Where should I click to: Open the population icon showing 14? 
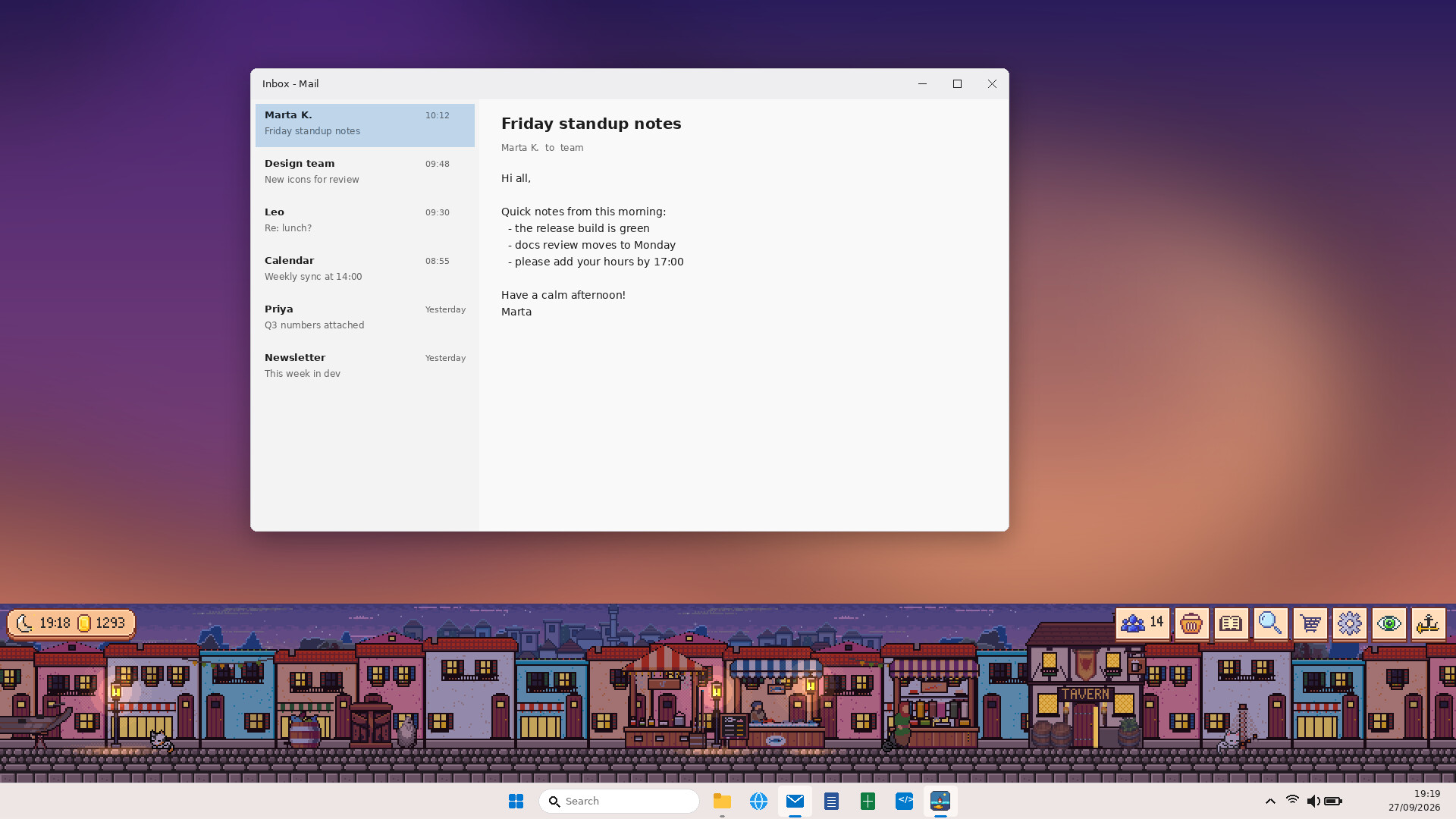point(1142,623)
